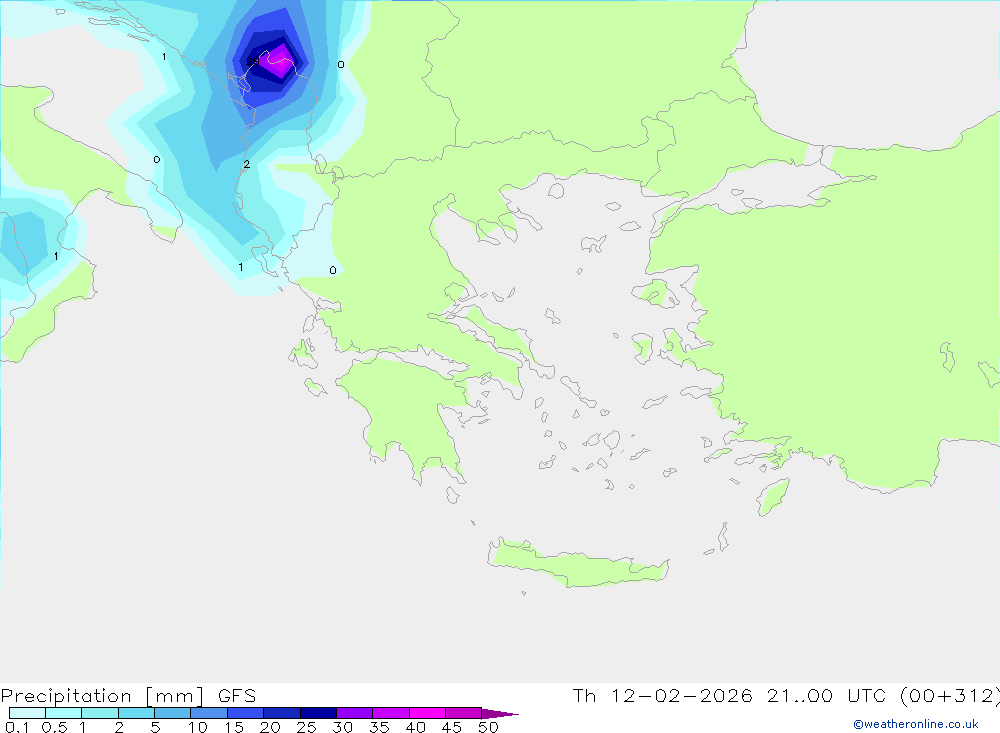Image resolution: width=1000 pixels, height=733 pixels.
Task: Click the 45–50 mm legend color swatch
Action: [463, 713]
